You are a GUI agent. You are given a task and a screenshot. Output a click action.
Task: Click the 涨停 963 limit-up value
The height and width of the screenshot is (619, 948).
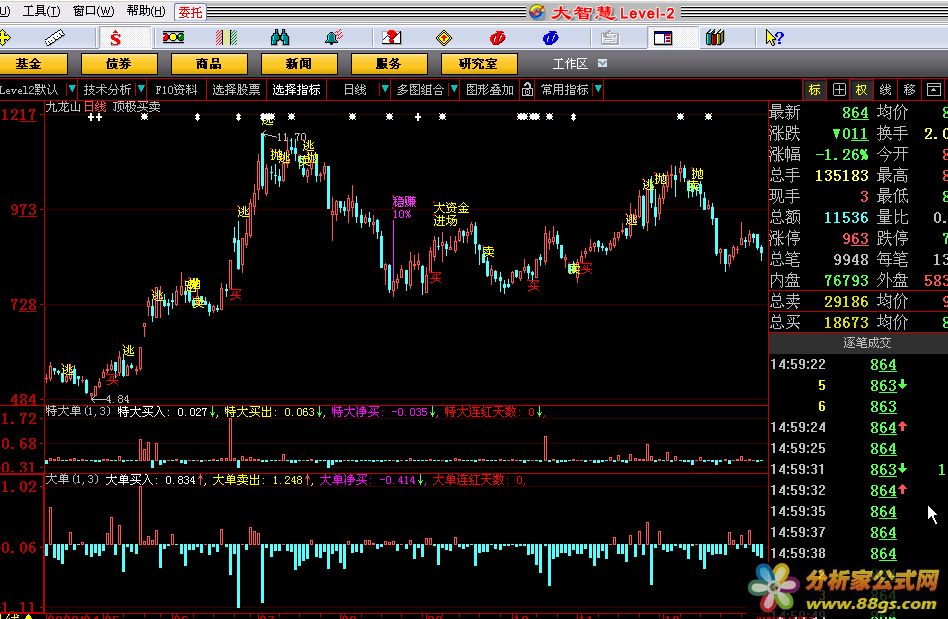point(855,239)
